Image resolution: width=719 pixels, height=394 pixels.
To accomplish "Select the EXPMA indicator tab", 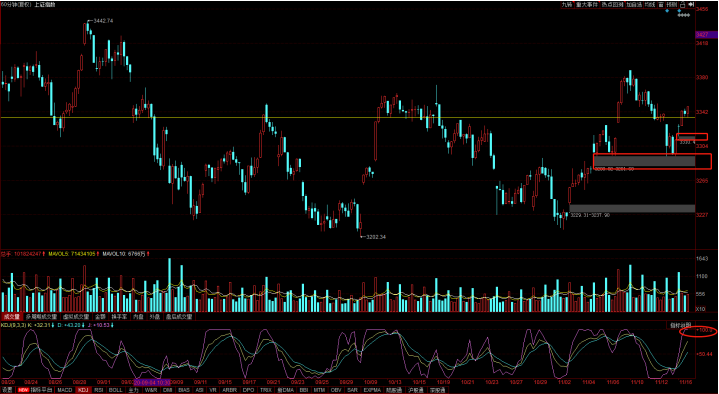I will pyautogui.click(x=372, y=390).
